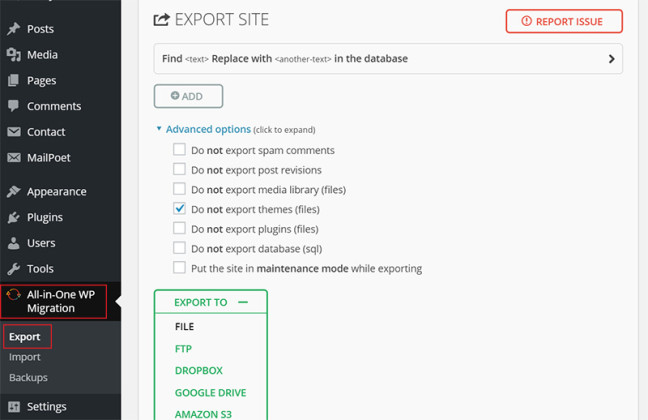Click the Contact envelope icon
Screen dimensions: 648x420
tap(14, 132)
